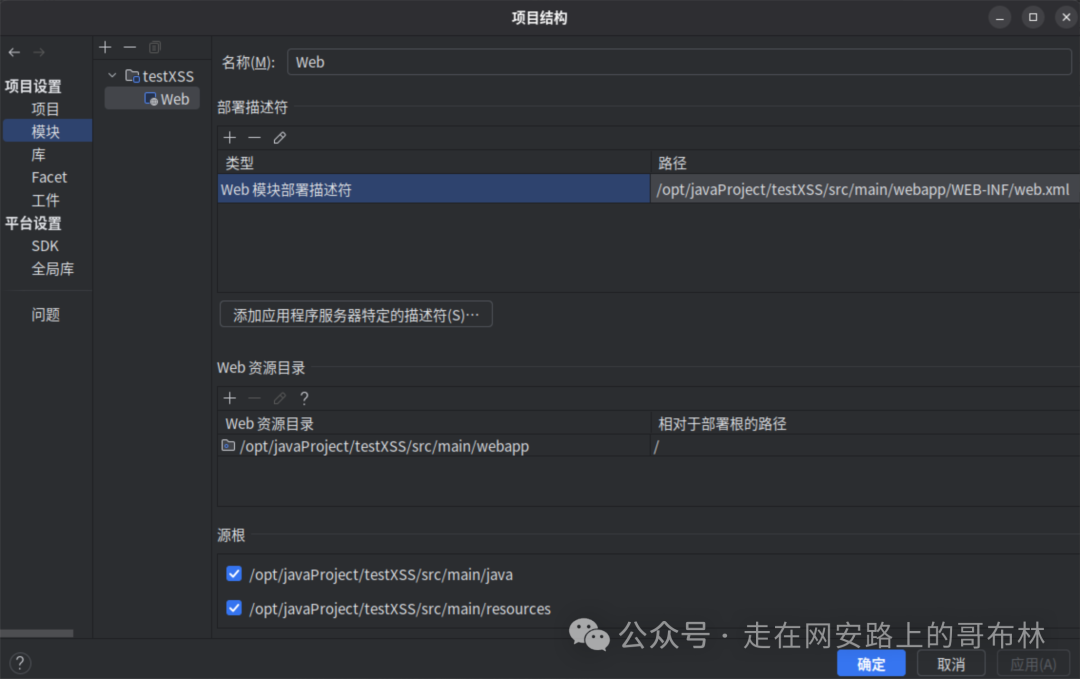Select the Web item under testXSS

(x=152, y=98)
